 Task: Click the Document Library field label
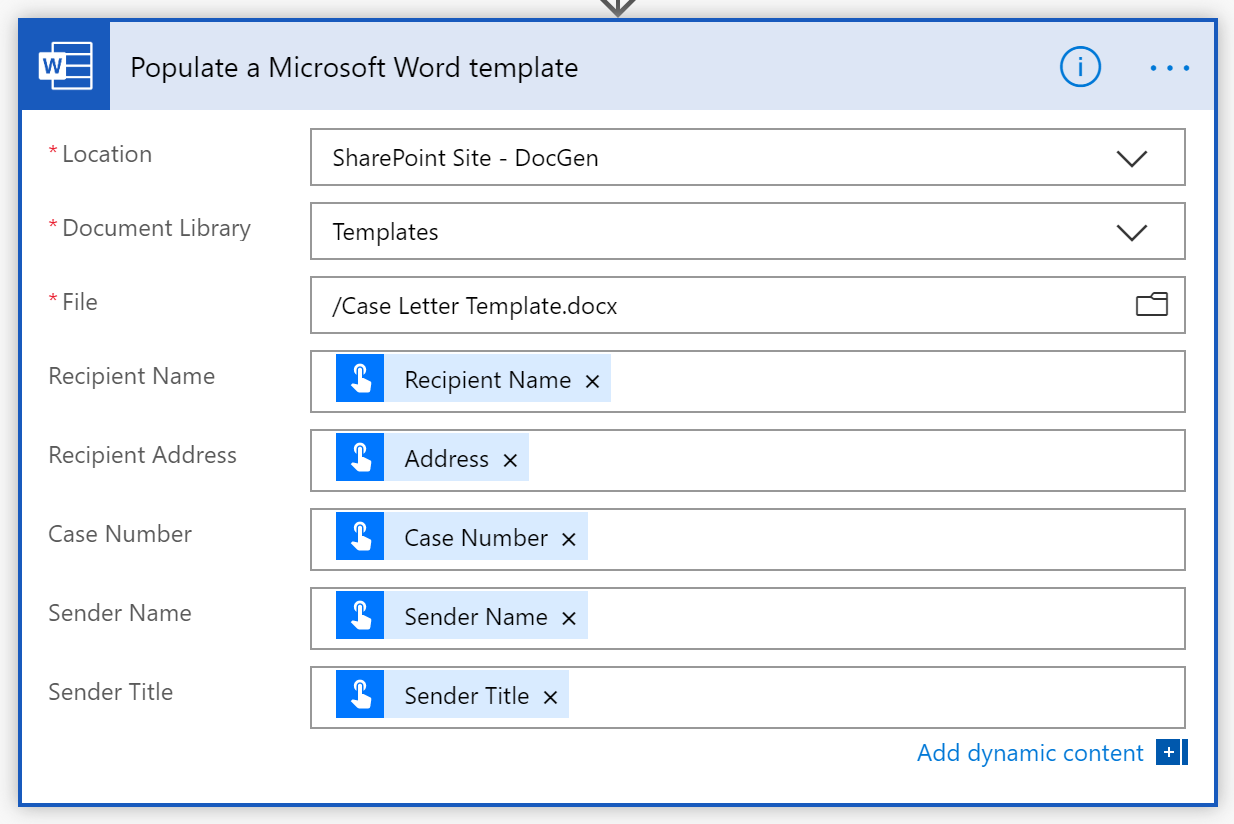156,228
